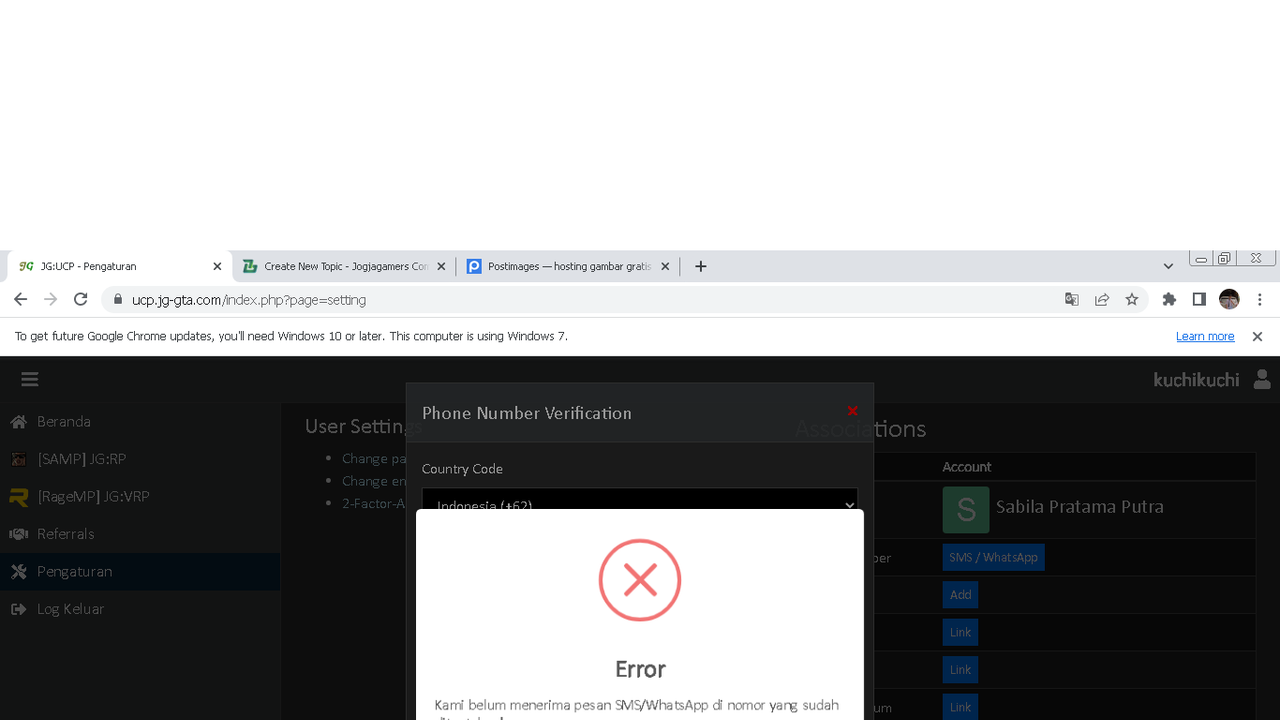Select Pengaturan in the sidebar
This screenshot has width=1280, height=720.
tap(140, 572)
